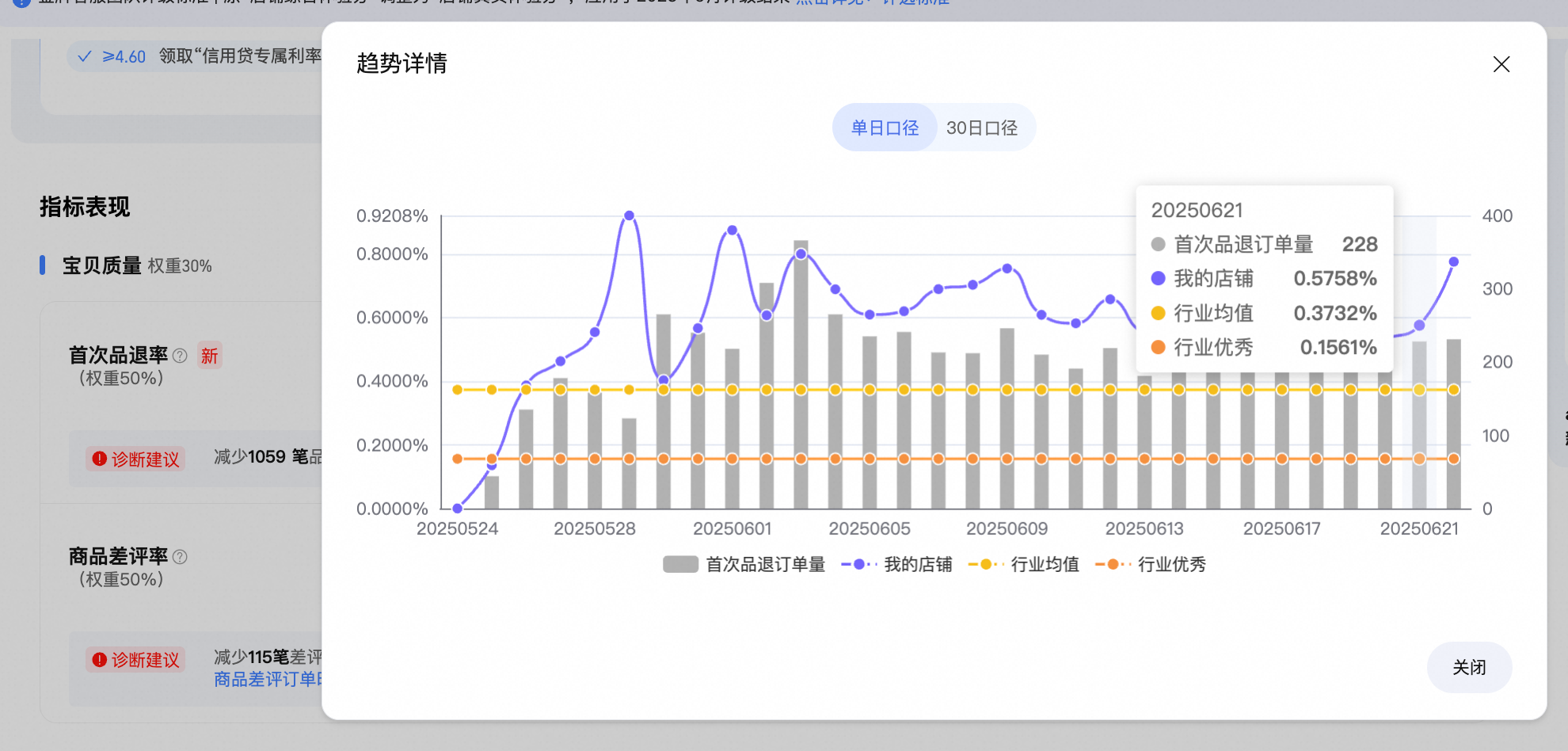Click the highlighted gray bar at 20250621
The width and height of the screenshot is (1568, 751).
[1419, 425]
